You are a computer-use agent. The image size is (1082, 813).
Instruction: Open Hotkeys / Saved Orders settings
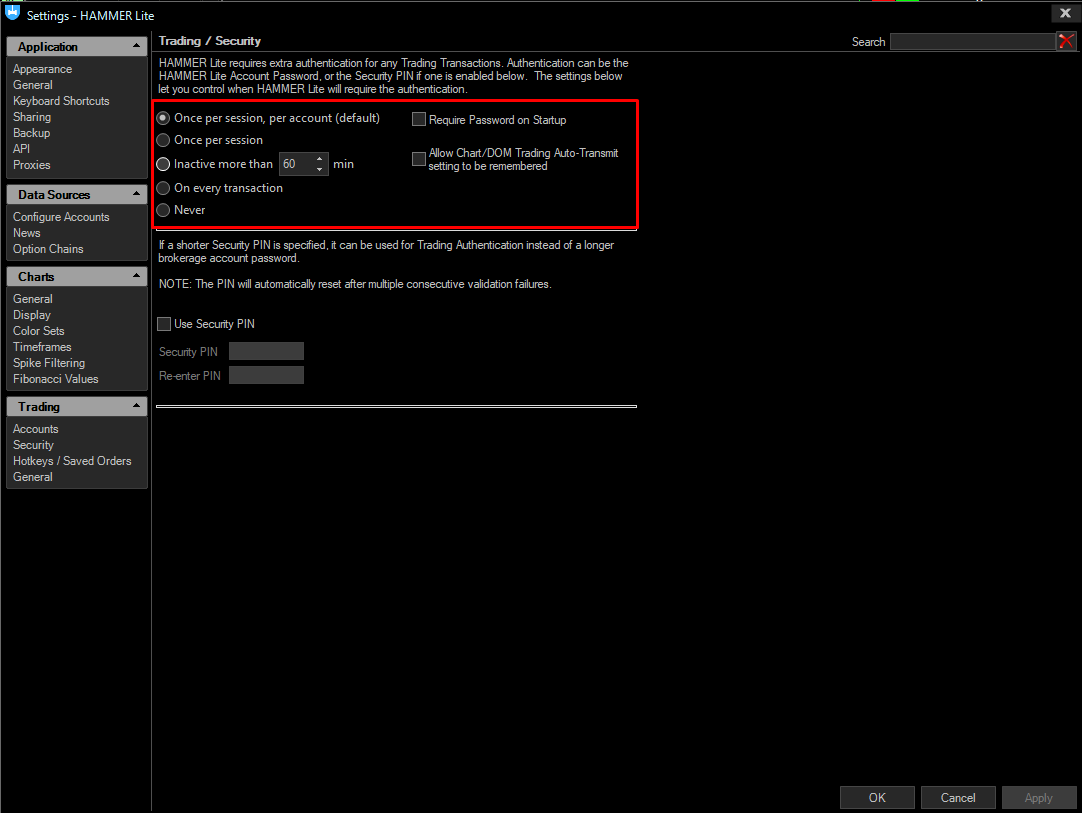pos(72,460)
